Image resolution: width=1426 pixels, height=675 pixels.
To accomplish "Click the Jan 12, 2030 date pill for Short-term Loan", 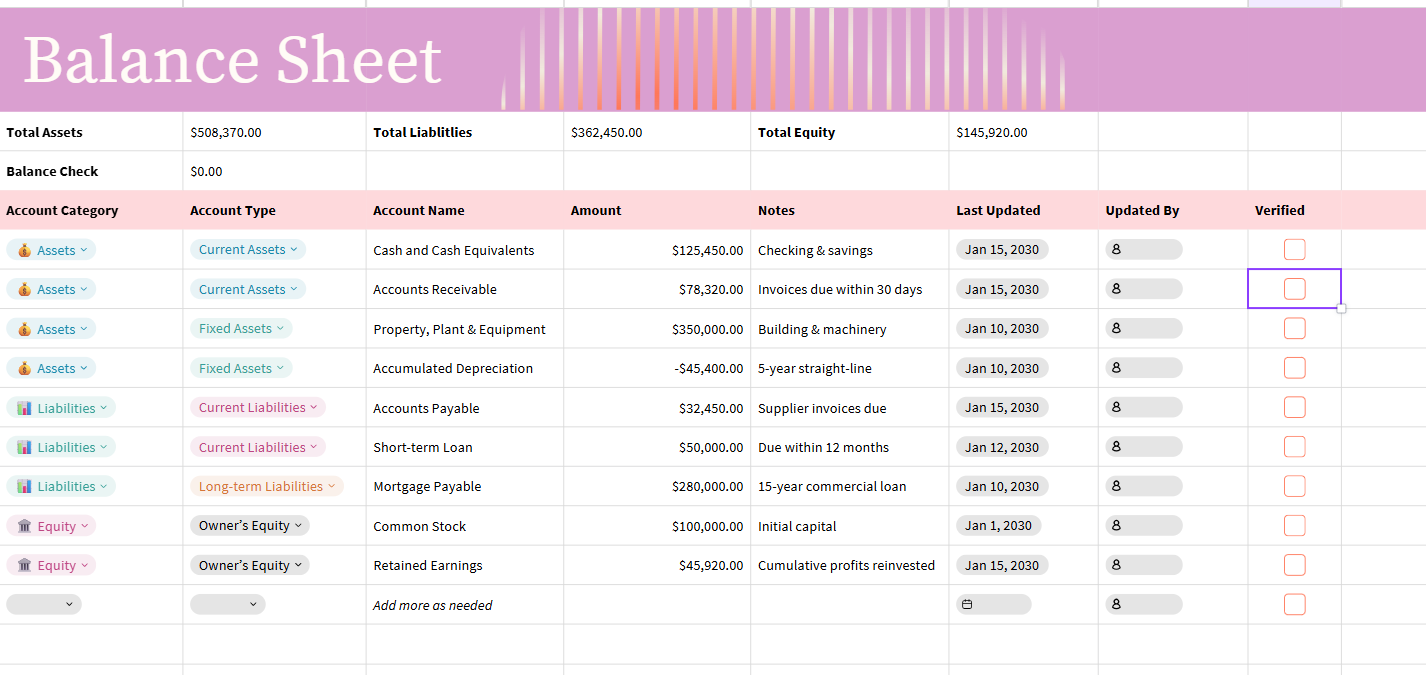I will coord(1002,447).
